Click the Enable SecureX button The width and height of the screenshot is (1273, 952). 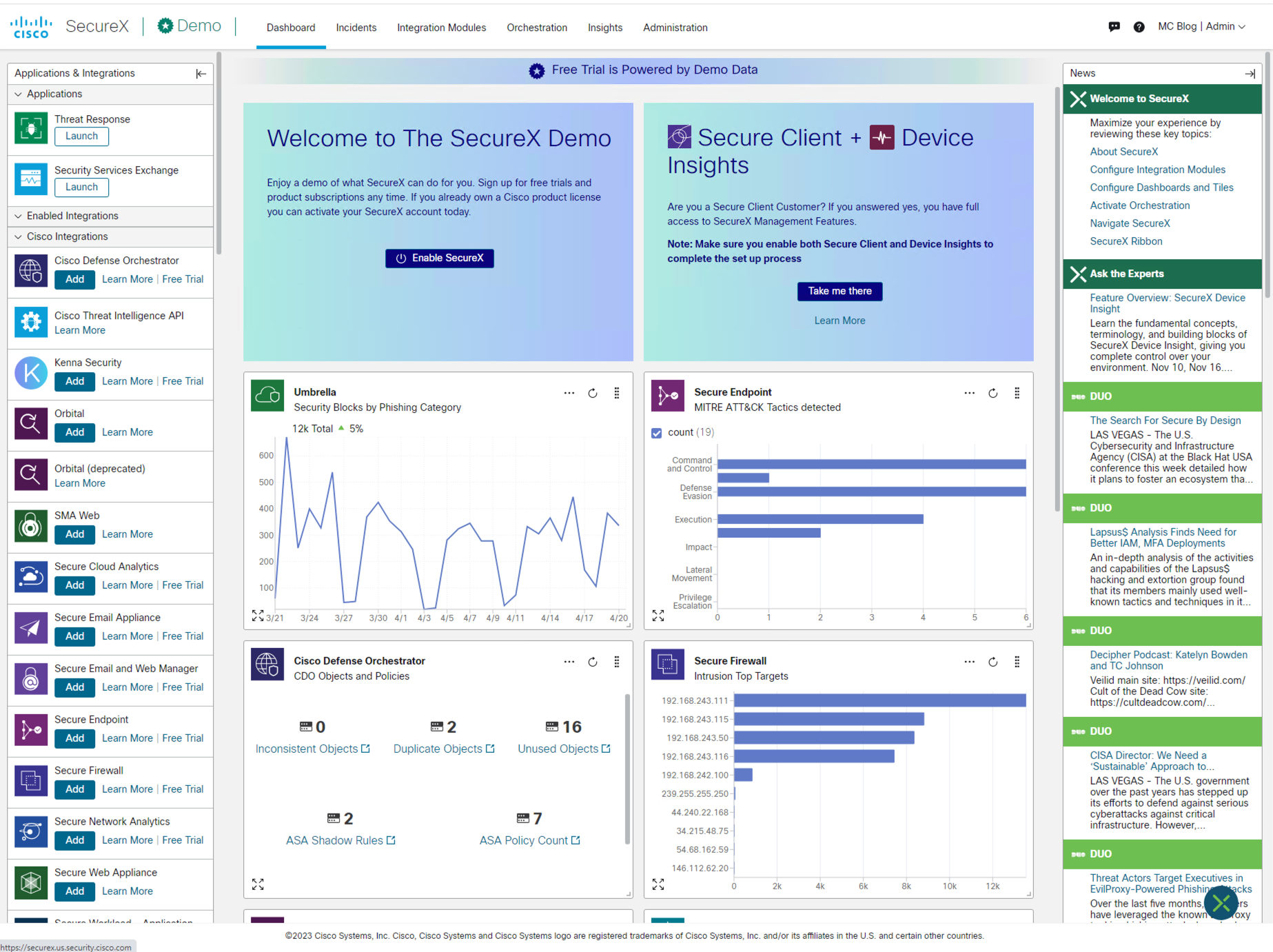439,258
